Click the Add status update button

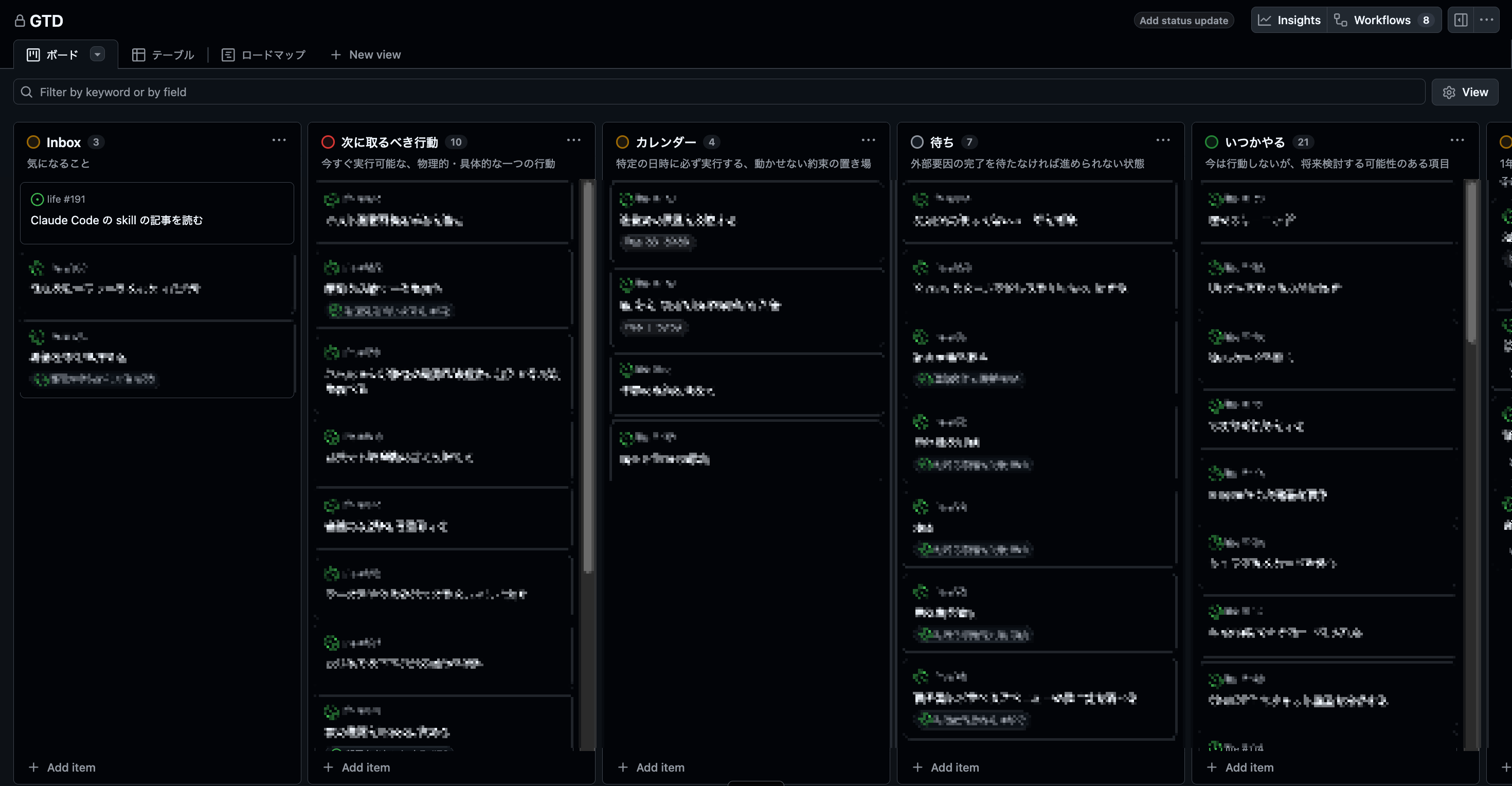[x=1183, y=20]
